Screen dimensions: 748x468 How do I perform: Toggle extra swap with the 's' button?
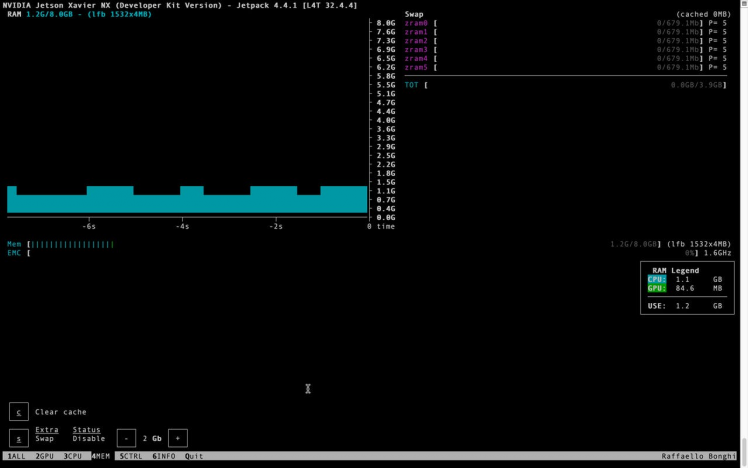click(19, 438)
